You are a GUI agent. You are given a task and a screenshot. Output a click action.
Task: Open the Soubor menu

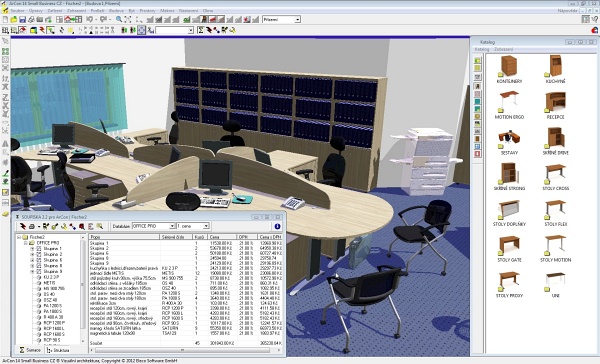(18, 11)
